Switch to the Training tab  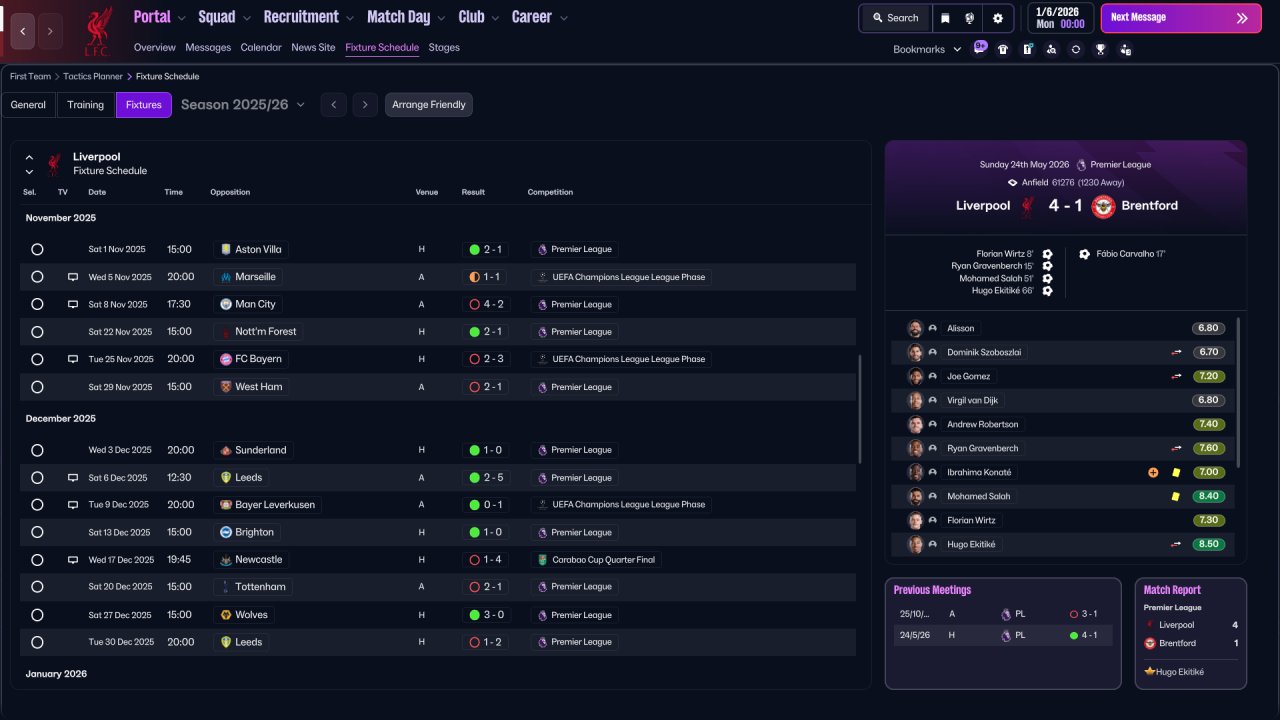click(x=86, y=105)
